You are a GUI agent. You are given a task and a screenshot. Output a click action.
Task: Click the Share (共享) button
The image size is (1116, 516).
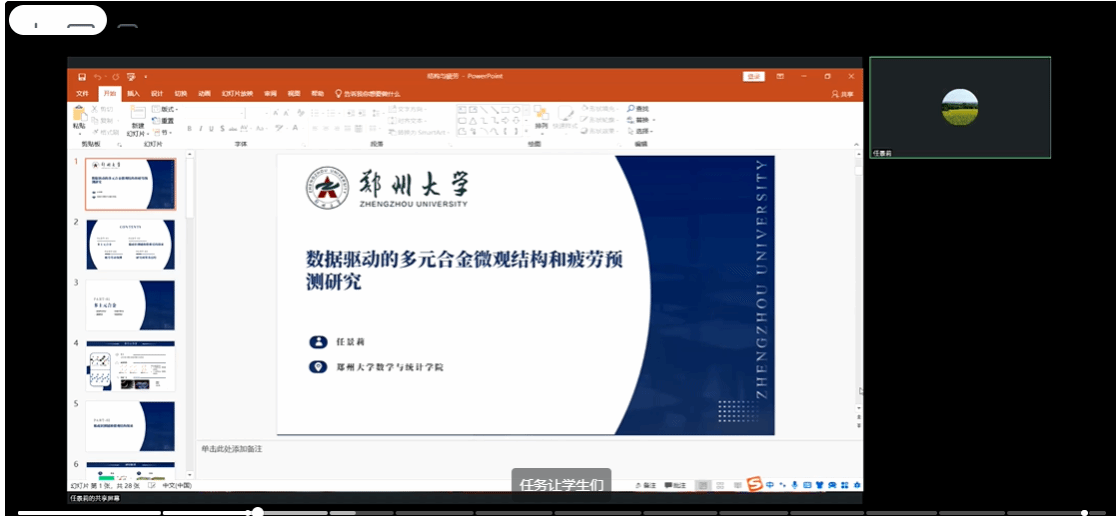coord(843,94)
